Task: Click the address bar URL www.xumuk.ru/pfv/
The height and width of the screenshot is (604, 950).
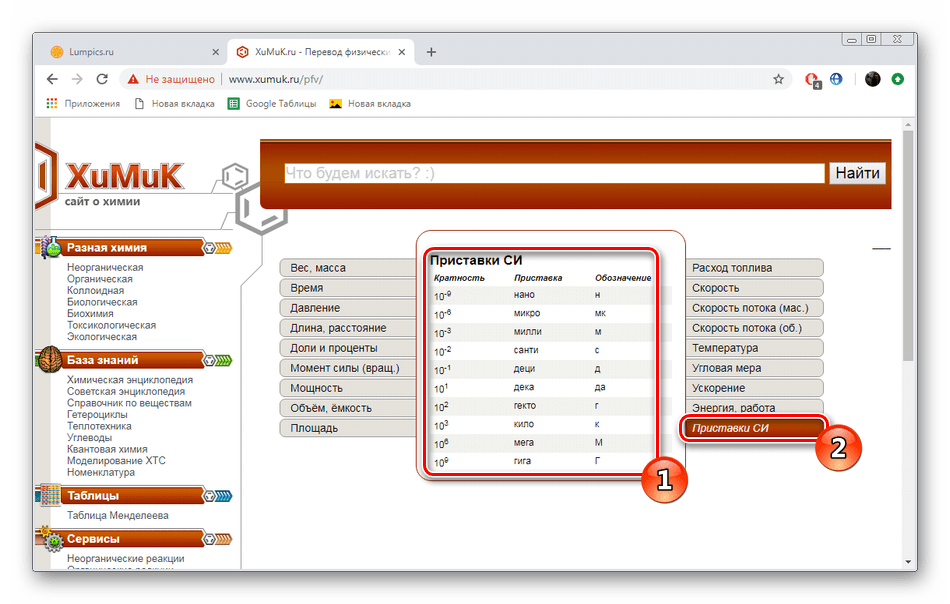Action: coord(276,79)
